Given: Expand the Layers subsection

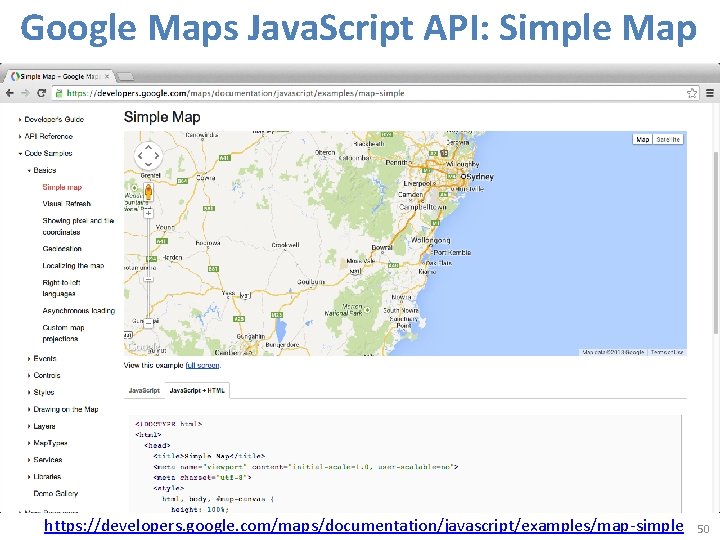Looking at the screenshot, I should [41, 426].
